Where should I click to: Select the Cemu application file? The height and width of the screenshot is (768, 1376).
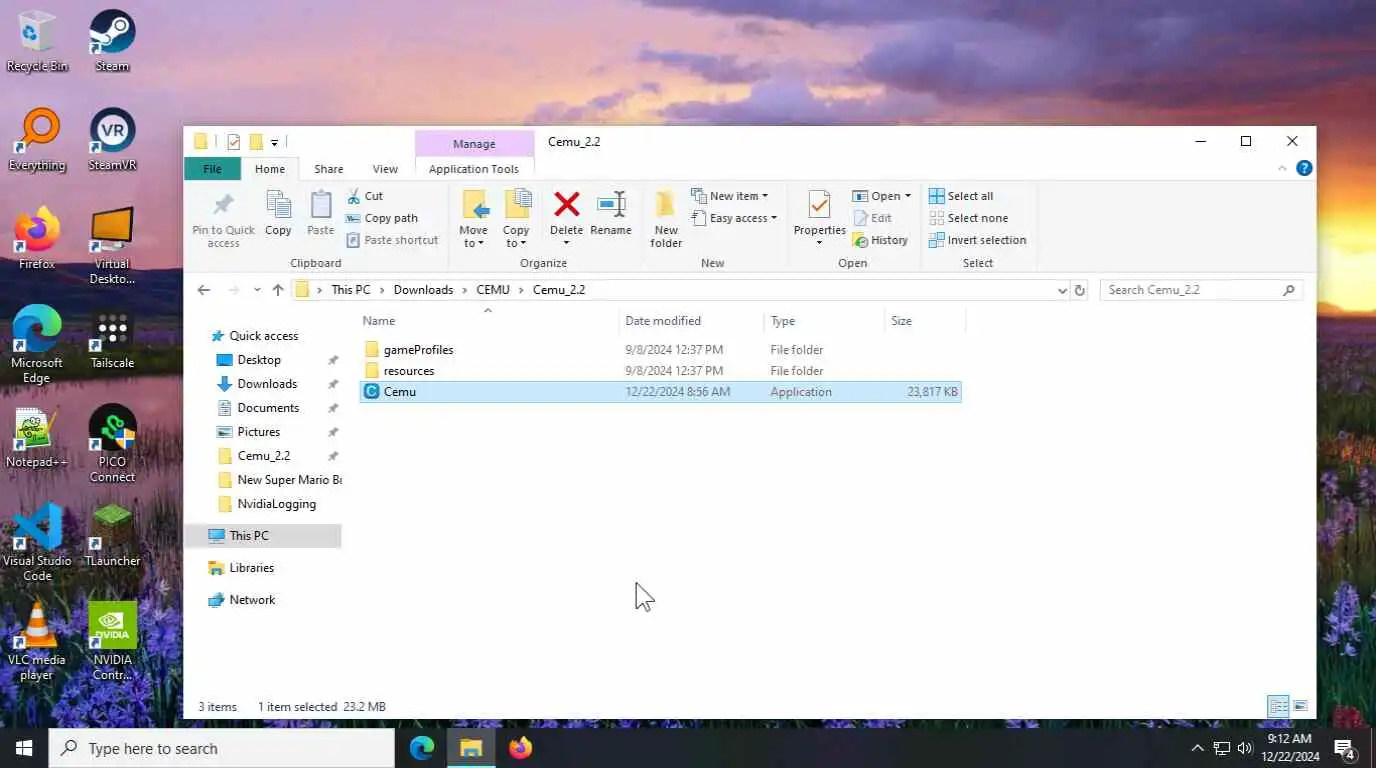click(x=660, y=392)
